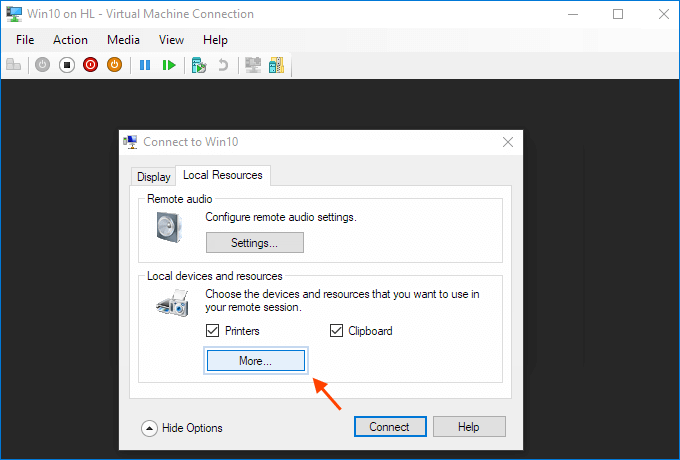Click the 'Remote audio' group label
This screenshot has width=680, height=460.
coord(180,199)
